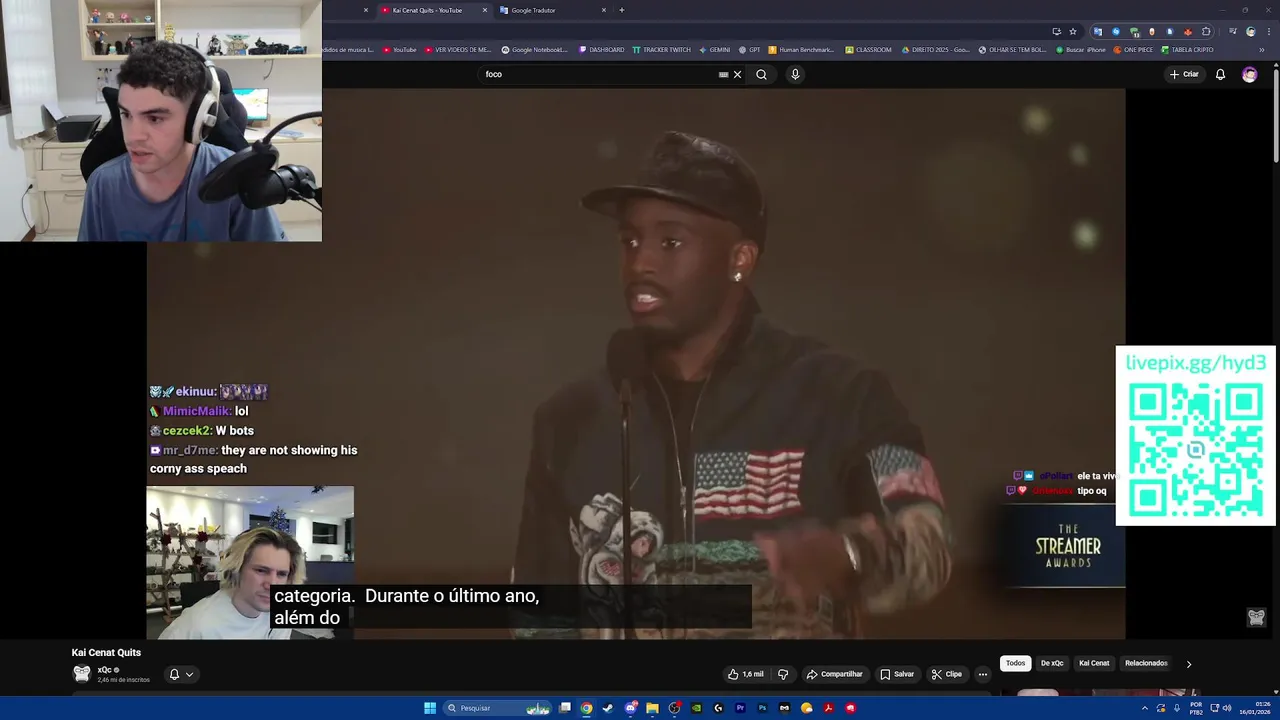Image resolution: width=1280 pixels, height=720 pixels.
Task: Dislike the video with thumbs down
Action: point(783,674)
